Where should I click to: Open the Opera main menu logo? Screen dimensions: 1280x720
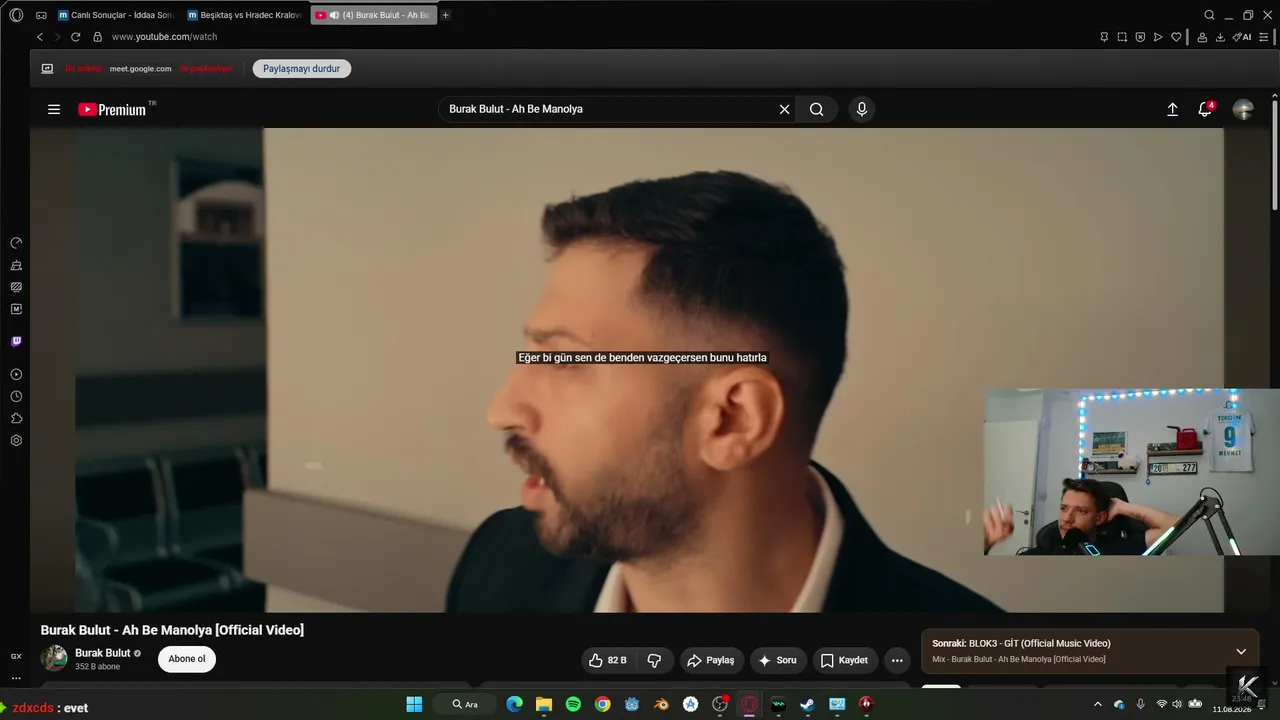(x=16, y=15)
